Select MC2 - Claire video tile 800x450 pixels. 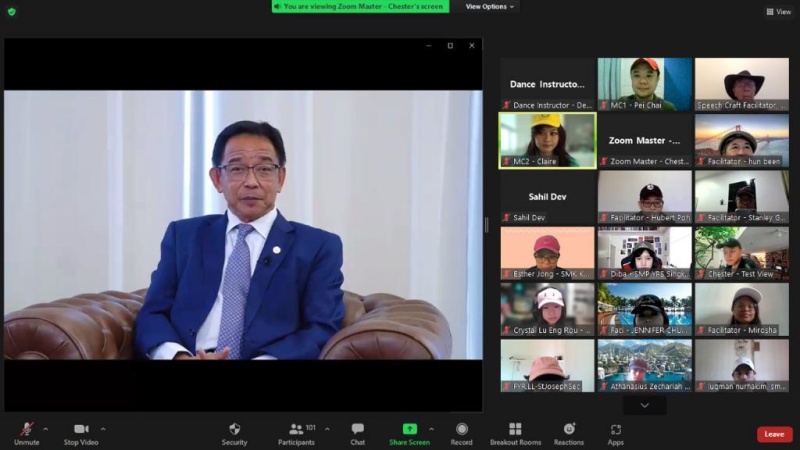click(x=547, y=141)
